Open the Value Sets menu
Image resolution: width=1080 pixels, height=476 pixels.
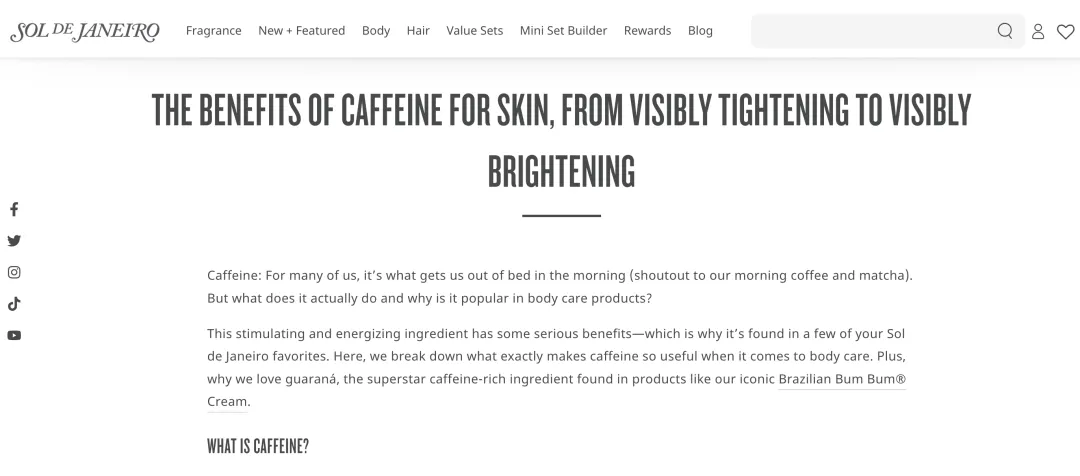pyautogui.click(x=475, y=31)
